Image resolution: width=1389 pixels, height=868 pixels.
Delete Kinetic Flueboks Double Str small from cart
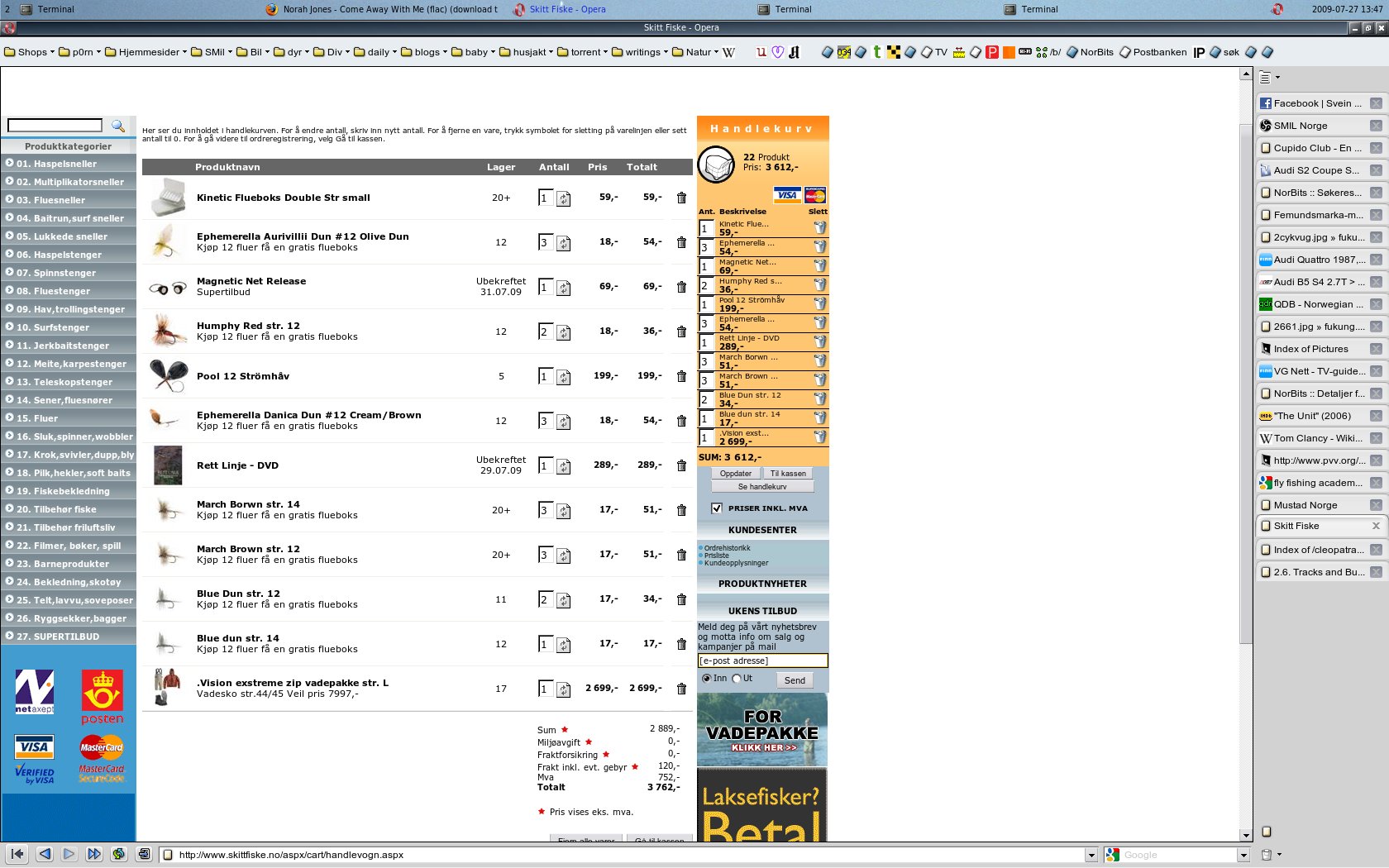681,198
